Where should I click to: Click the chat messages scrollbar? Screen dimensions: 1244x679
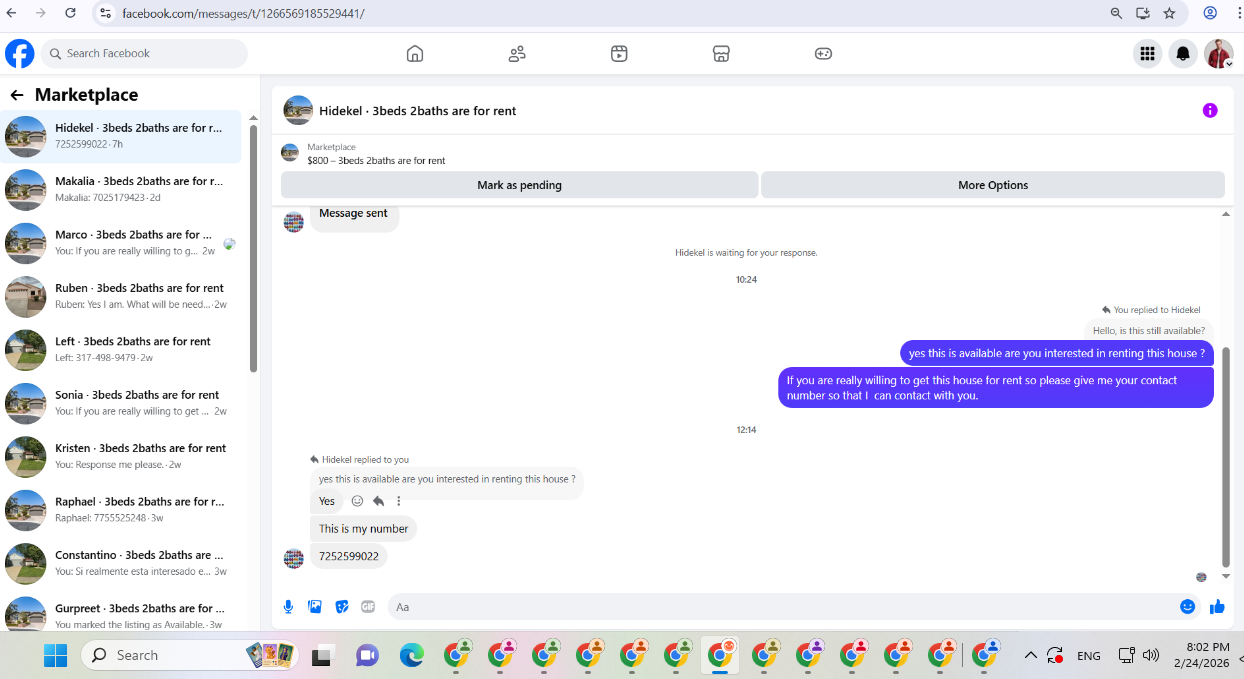pyautogui.click(x=1226, y=457)
